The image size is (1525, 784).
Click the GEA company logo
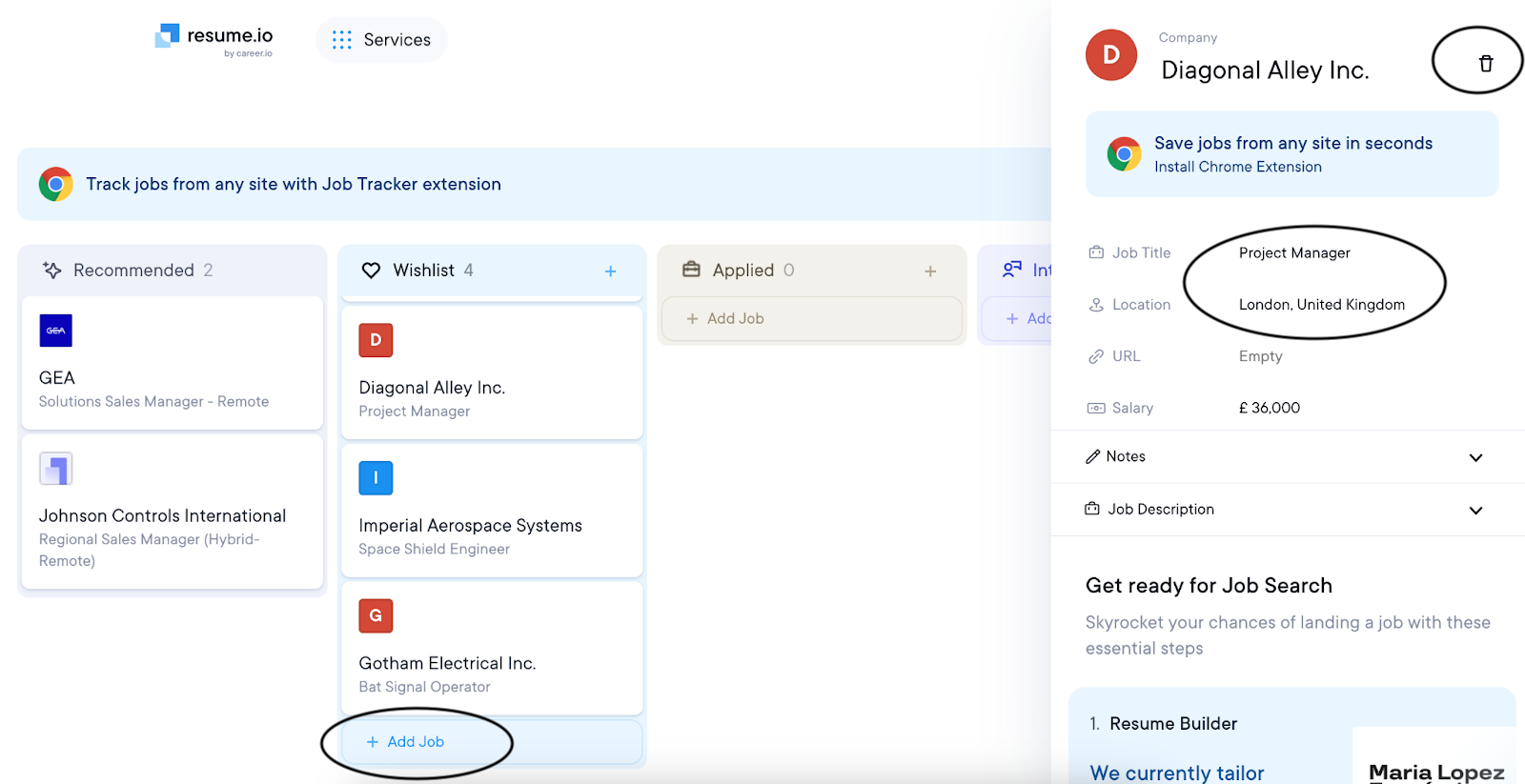click(55, 331)
